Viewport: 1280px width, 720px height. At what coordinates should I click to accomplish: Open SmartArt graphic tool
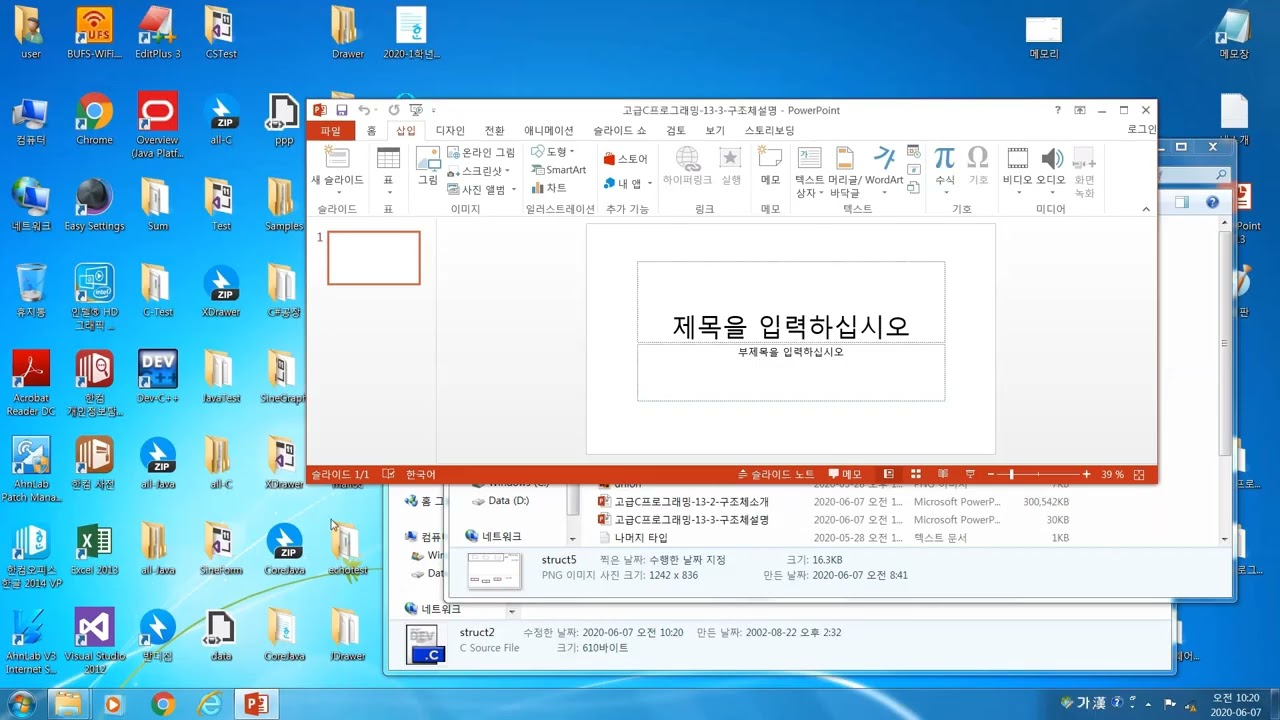click(x=558, y=170)
